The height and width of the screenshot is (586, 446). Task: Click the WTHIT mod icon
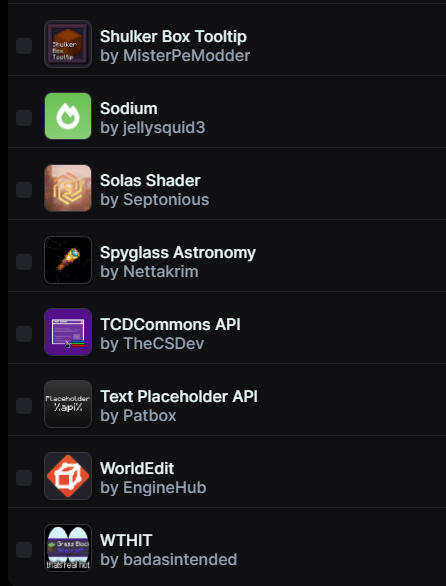(x=68, y=548)
